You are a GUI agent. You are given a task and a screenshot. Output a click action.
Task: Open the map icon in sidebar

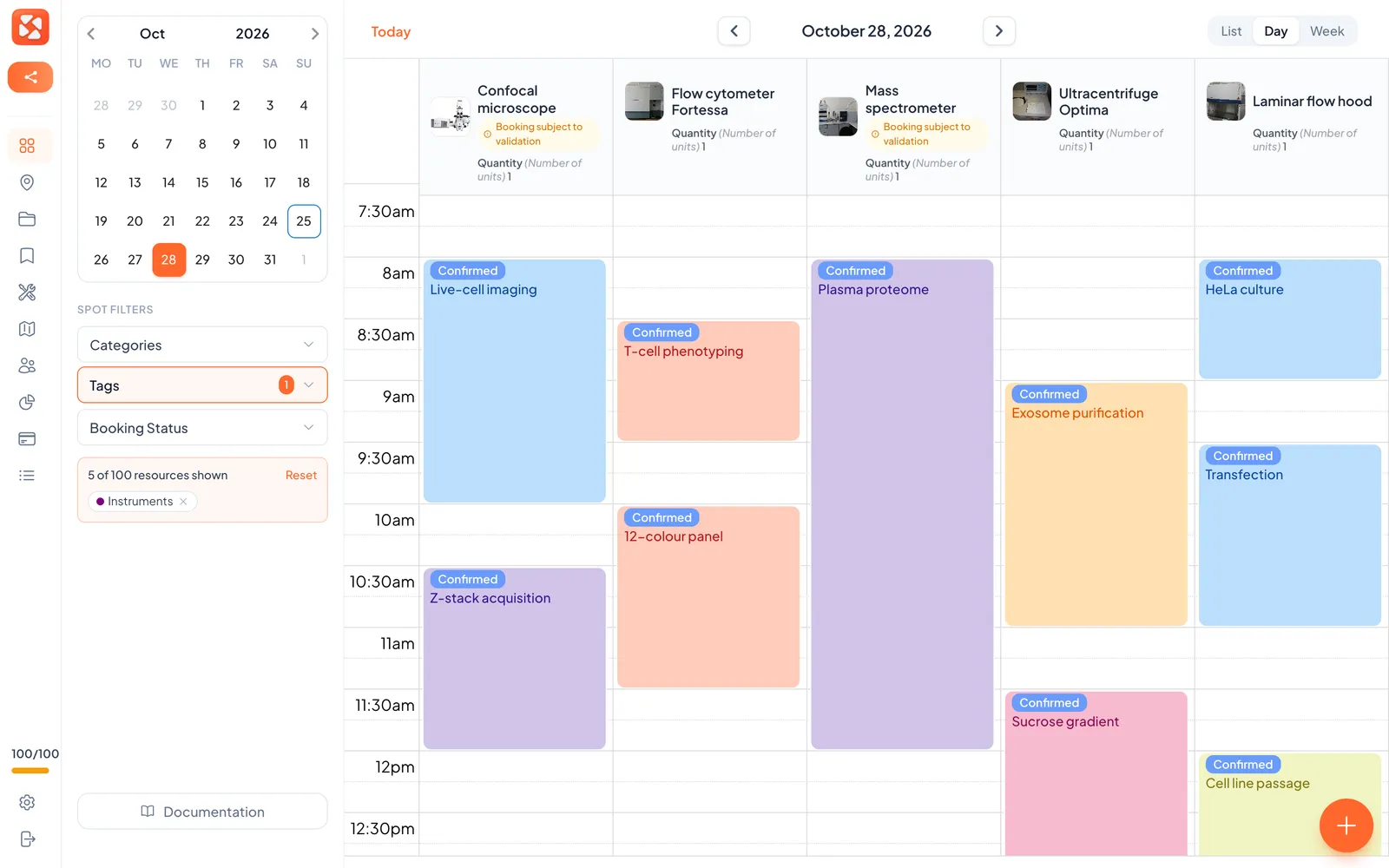pyautogui.click(x=27, y=329)
